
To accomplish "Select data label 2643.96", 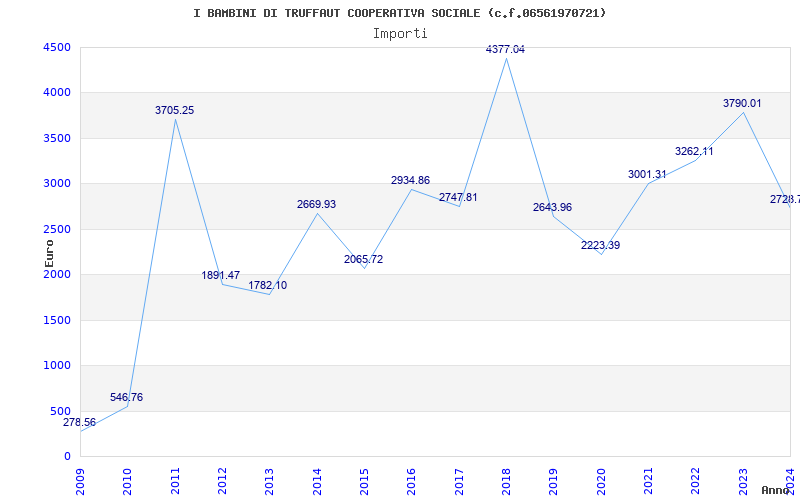I will tap(553, 208).
